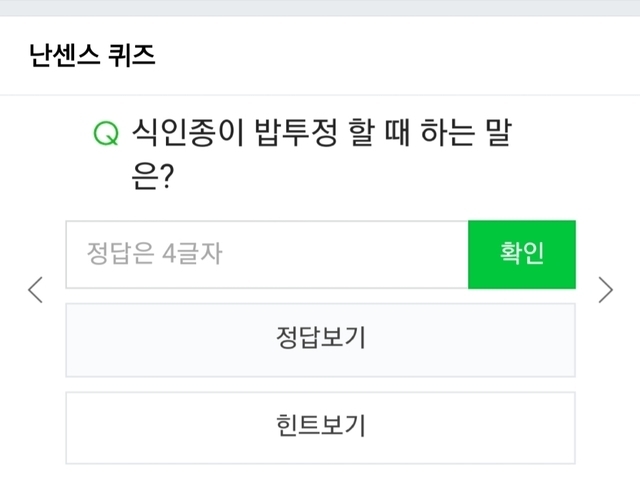
Task: Submit the answer using 확인
Action: [x=521, y=254]
